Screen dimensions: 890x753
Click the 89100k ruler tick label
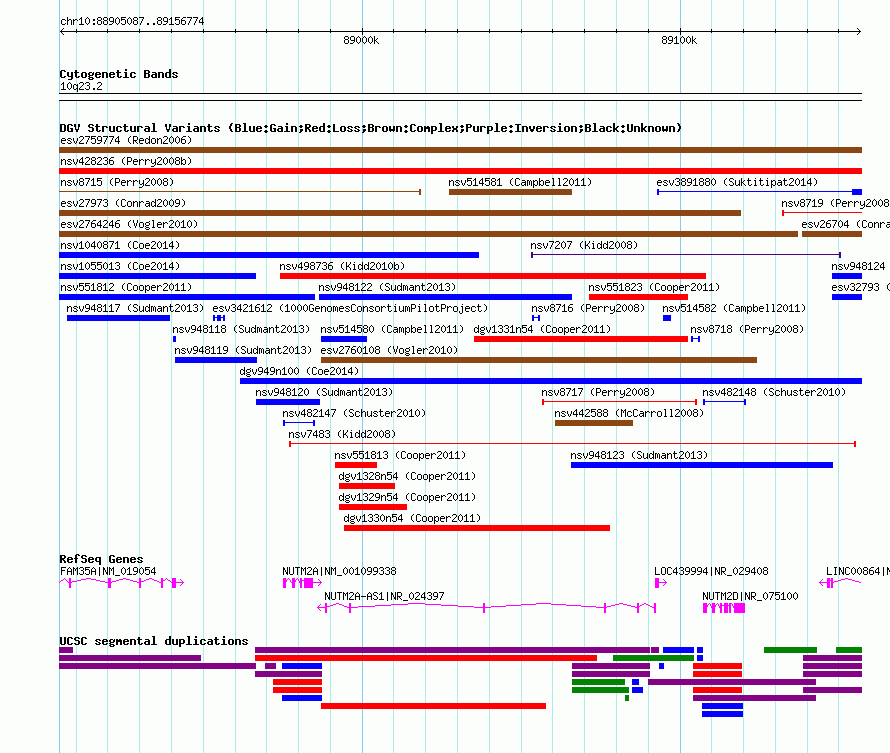pyautogui.click(x=679, y=40)
